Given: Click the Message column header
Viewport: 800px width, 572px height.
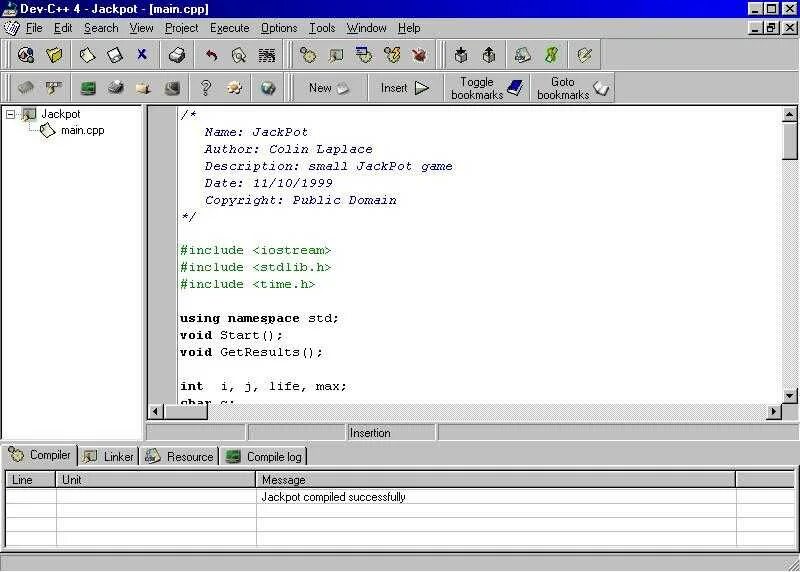Looking at the screenshot, I should pyautogui.click(x=495, y=480).
